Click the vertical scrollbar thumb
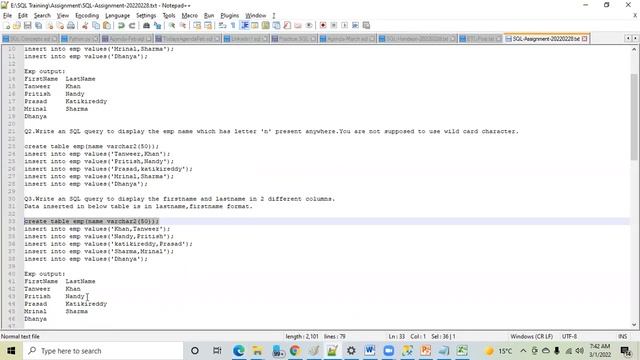The height and width of the screenshot is (360, 640). [x=634, y=116]
